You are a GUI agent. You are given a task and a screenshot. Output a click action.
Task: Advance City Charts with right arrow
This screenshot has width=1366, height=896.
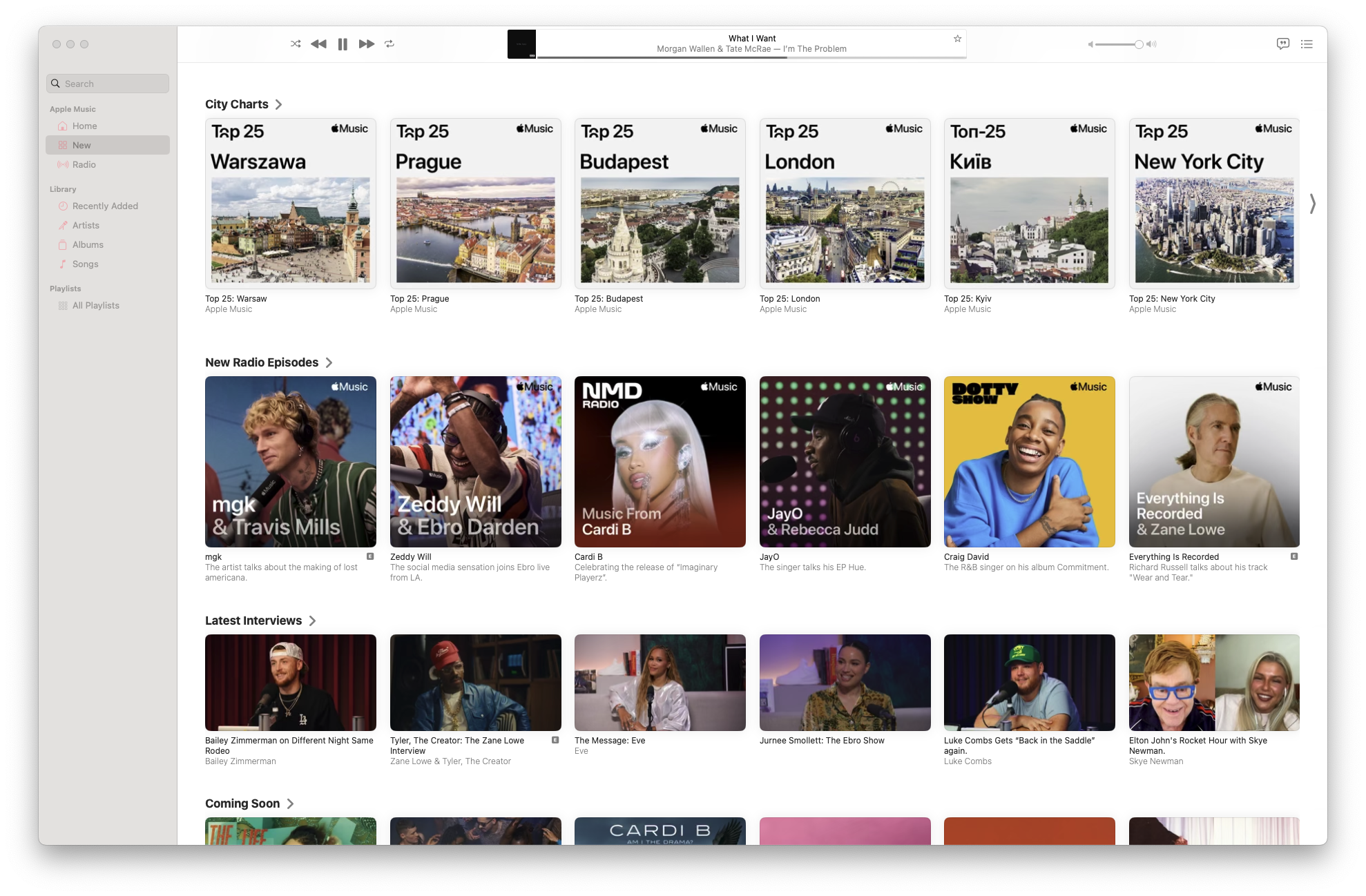(1312, 204)
